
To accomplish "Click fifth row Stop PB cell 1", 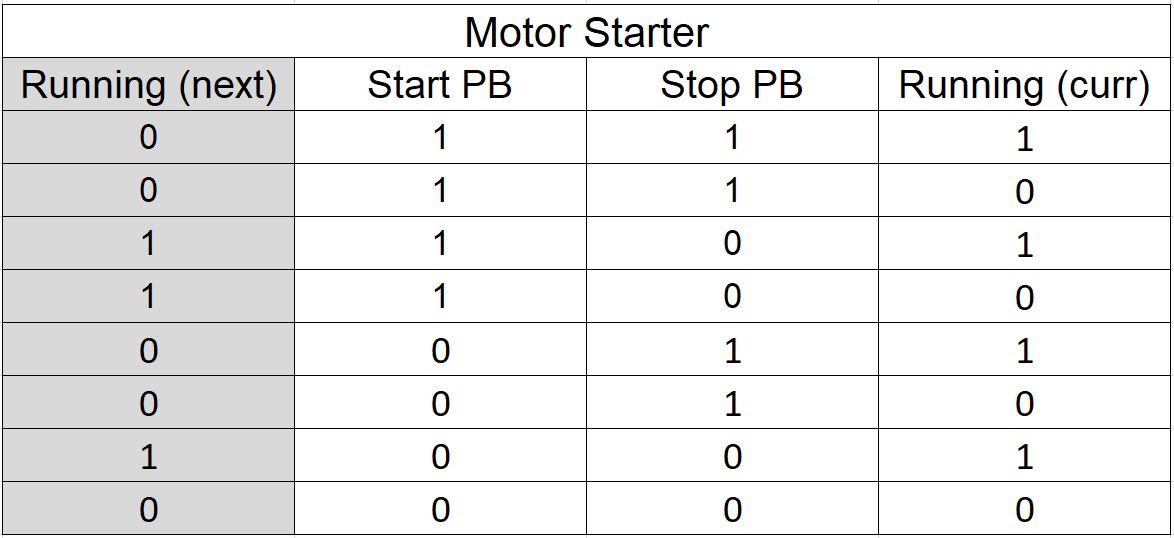I will [x=732, y=349].
